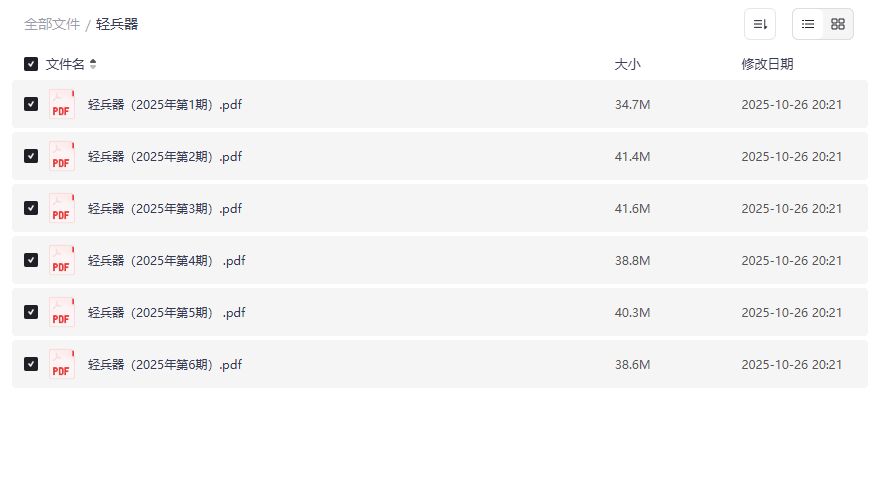This screenshot has width=878, height=495.
Task: Uncheck 轻兵器（2025年第1期）.pdf checkbox
Action: (31, 104)
